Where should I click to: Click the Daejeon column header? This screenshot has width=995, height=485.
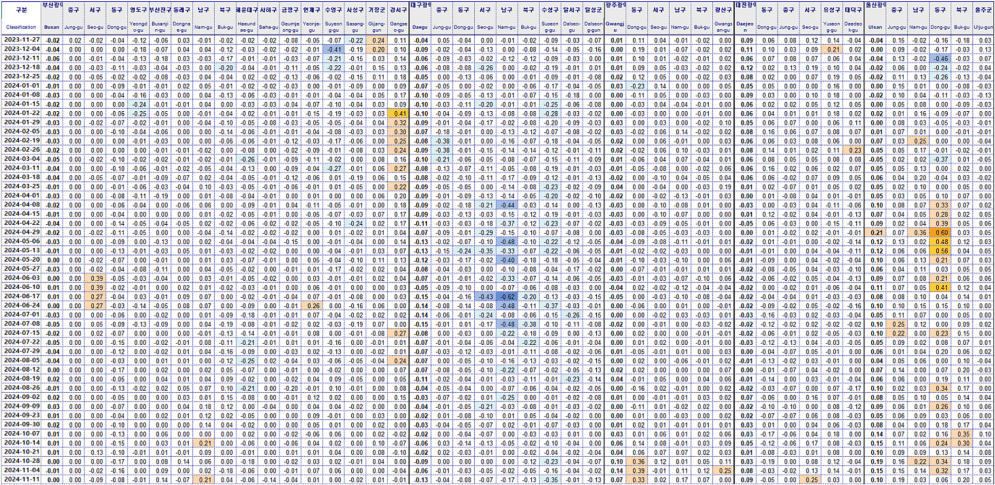click(x=745, y=17)
